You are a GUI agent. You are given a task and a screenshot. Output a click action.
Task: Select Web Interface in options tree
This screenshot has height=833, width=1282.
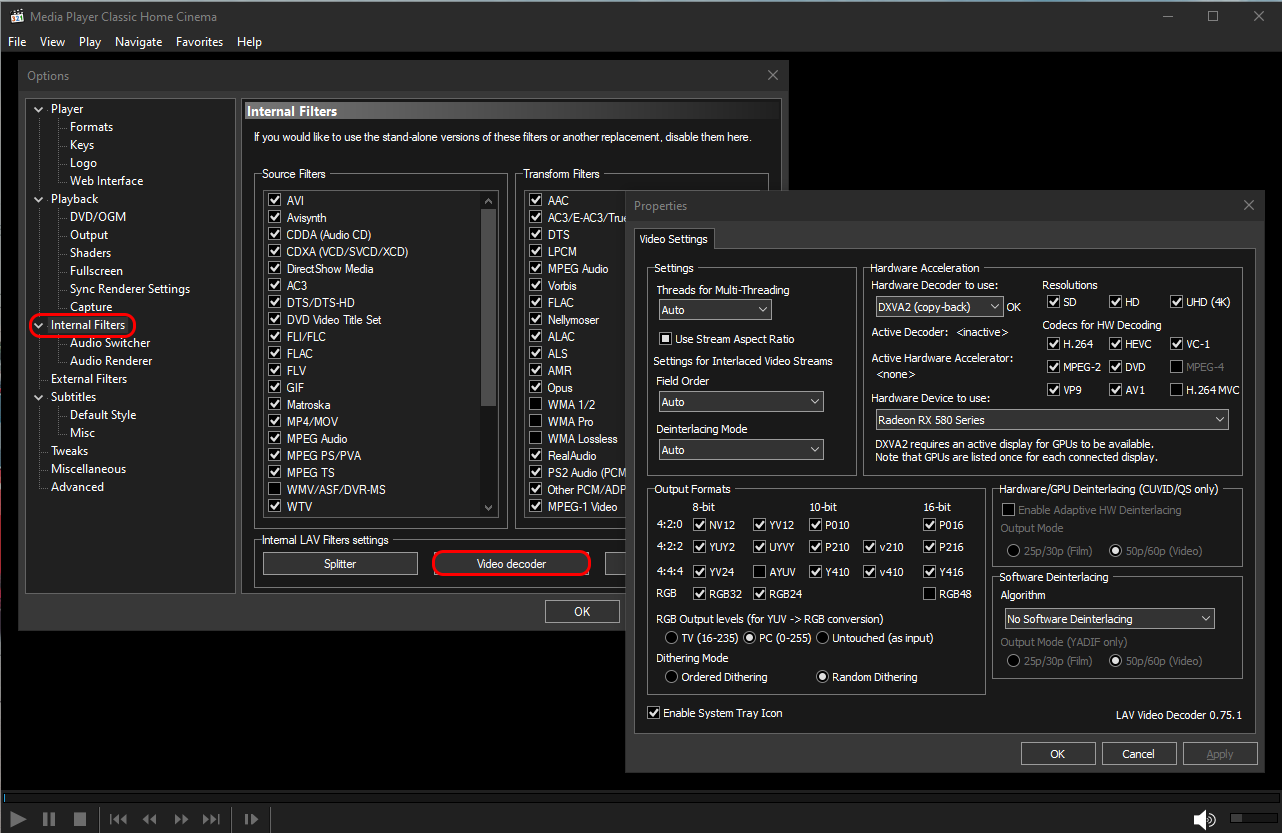point(106,181)
